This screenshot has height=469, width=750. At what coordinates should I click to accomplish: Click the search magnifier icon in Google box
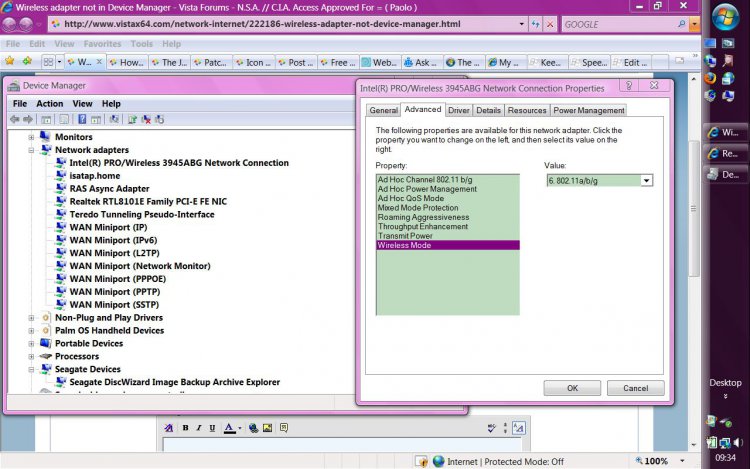point(682,24)
